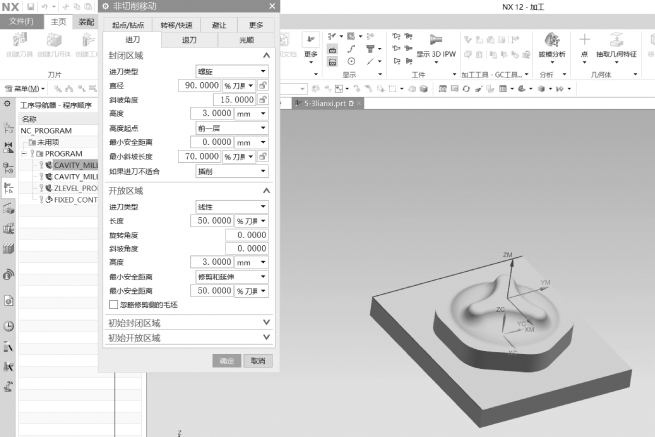
Task: Click the save icon in title bar
Action: pyautogui.click(x=33, y=7)
